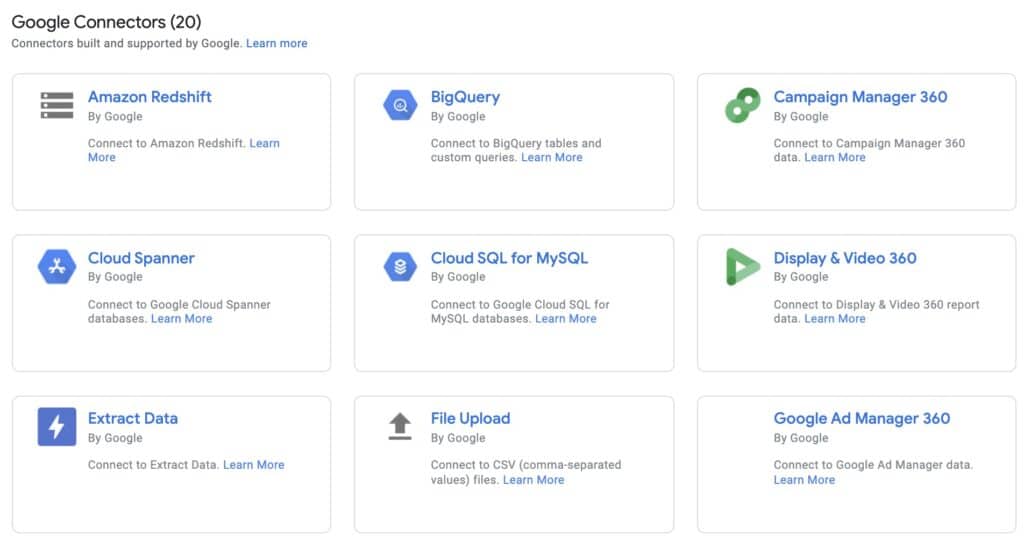The width and height of the screenshot is (1024, 543).
Task: Select the BigQuery connector title
Action: coord(465,97)
